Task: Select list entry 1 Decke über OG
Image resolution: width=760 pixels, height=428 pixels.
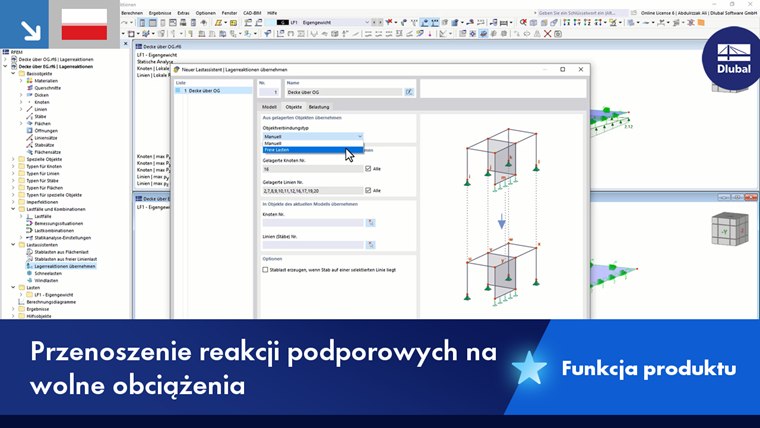Action: [x=214, y=91]
